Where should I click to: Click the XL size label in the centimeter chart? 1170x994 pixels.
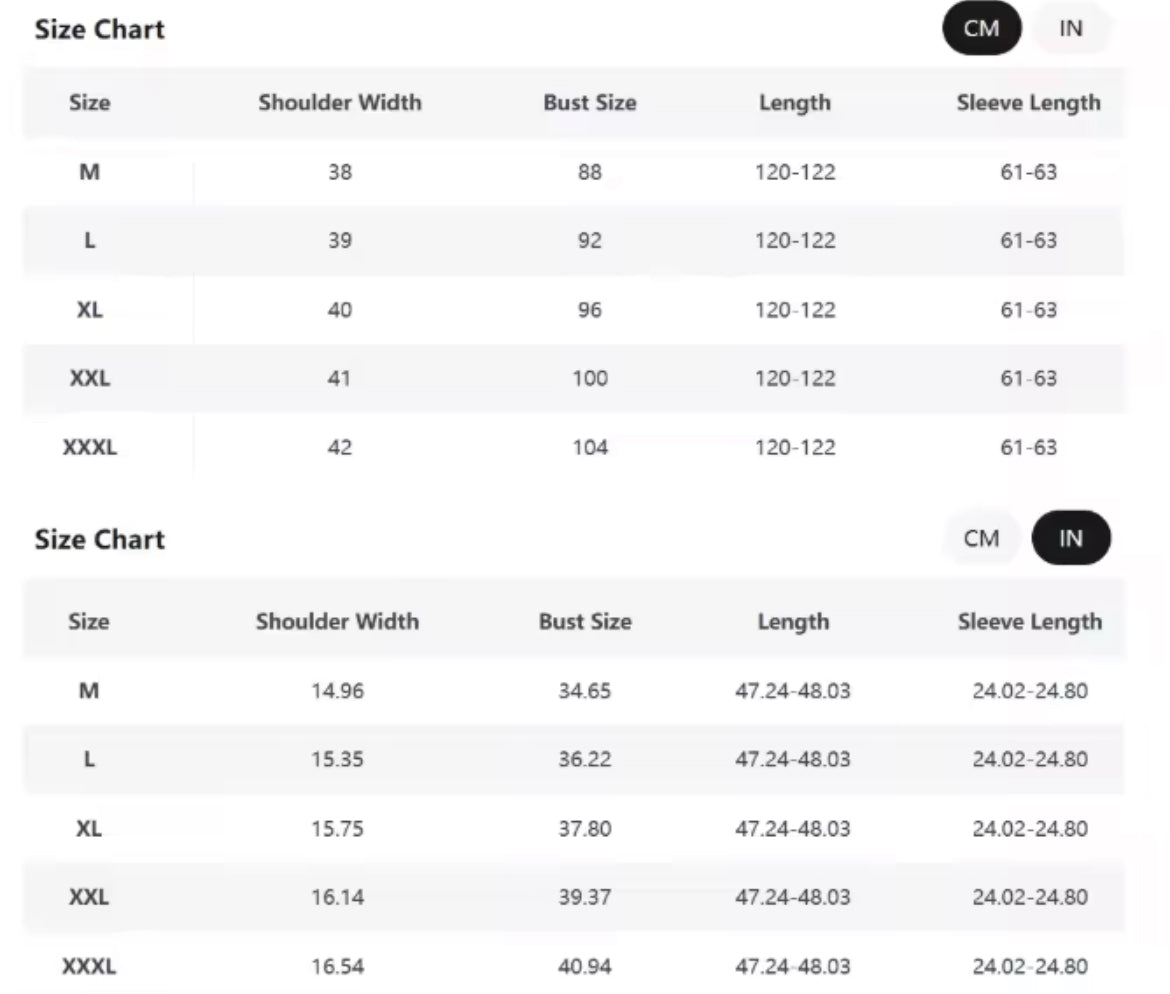coord(89,310)
